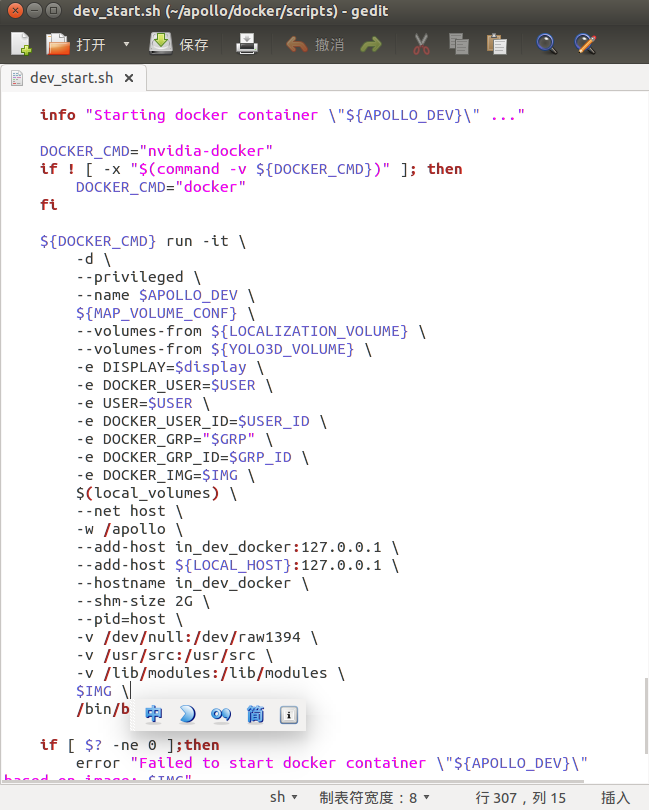
Task: Click the info "Starting docker container line
Action: [282, 115]
